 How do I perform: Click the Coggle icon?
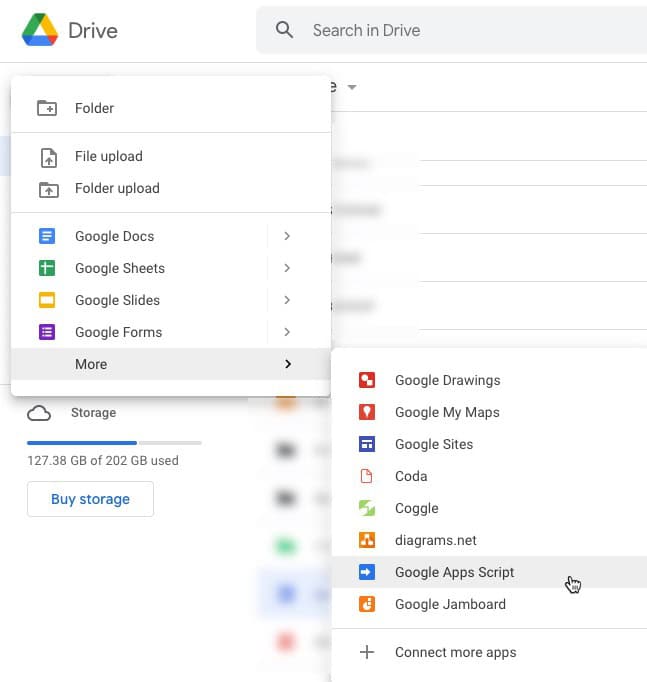(367, 508)
